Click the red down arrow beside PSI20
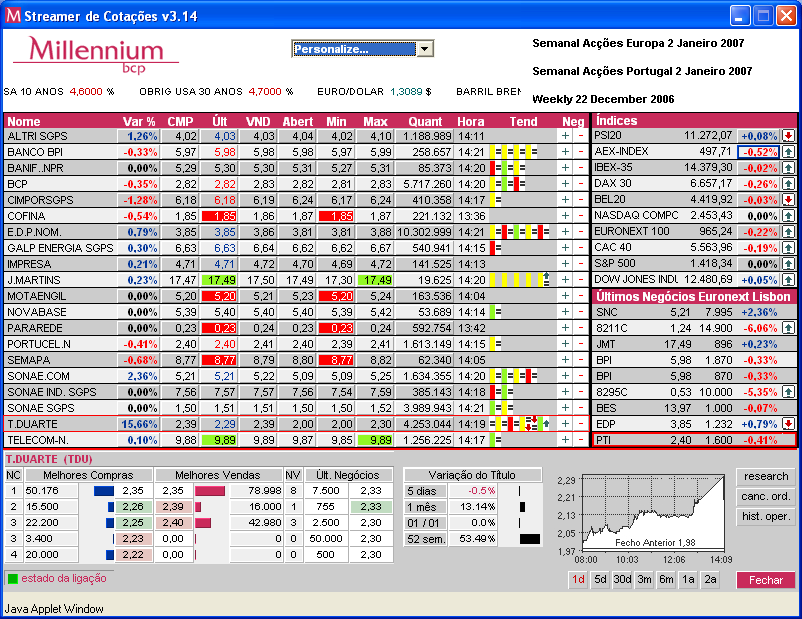 point(788,135)
